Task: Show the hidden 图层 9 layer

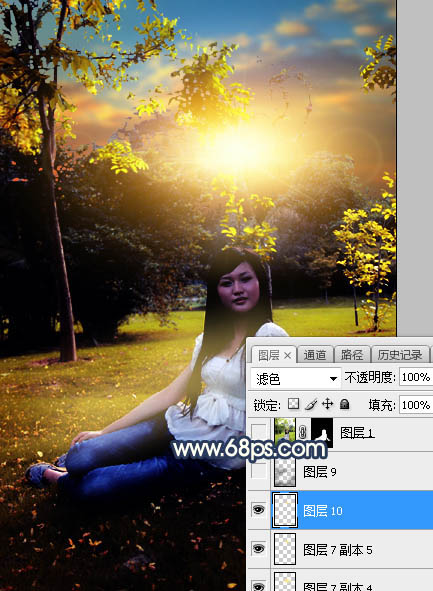Action: pos(259,471)
